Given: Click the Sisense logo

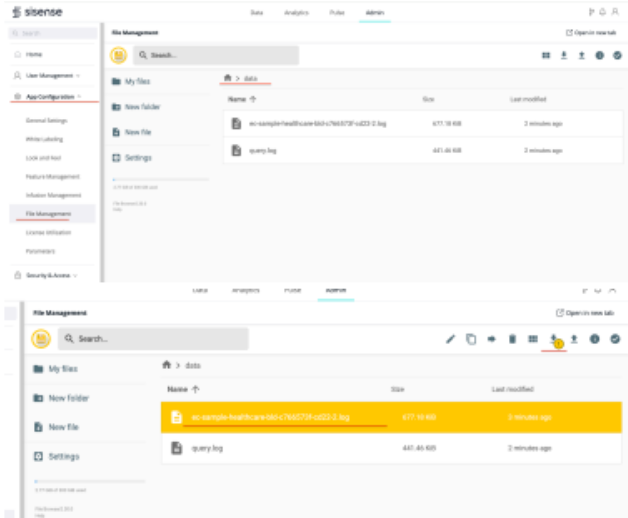Looking at the screenshot, I should click(31, 12).
